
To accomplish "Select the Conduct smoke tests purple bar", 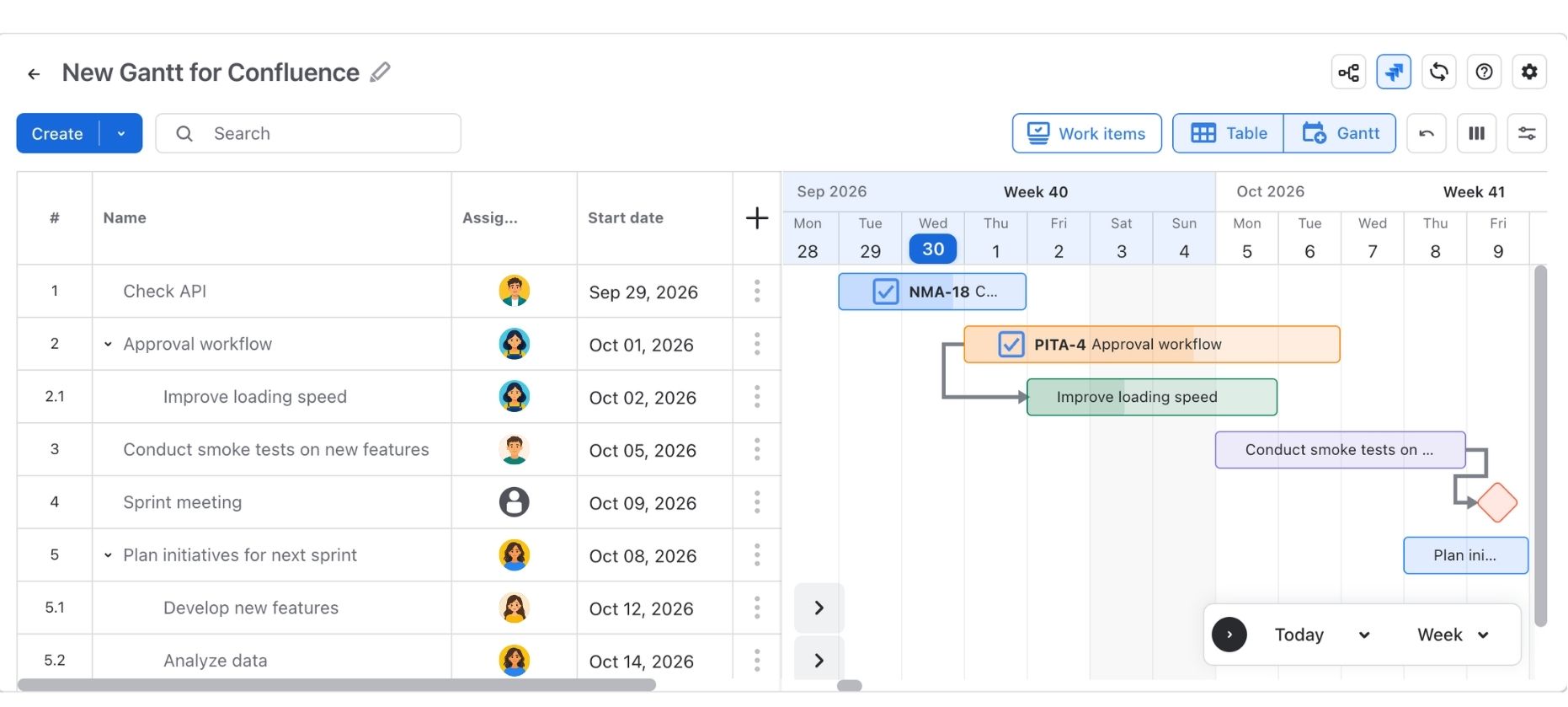I will point(1340,450).
